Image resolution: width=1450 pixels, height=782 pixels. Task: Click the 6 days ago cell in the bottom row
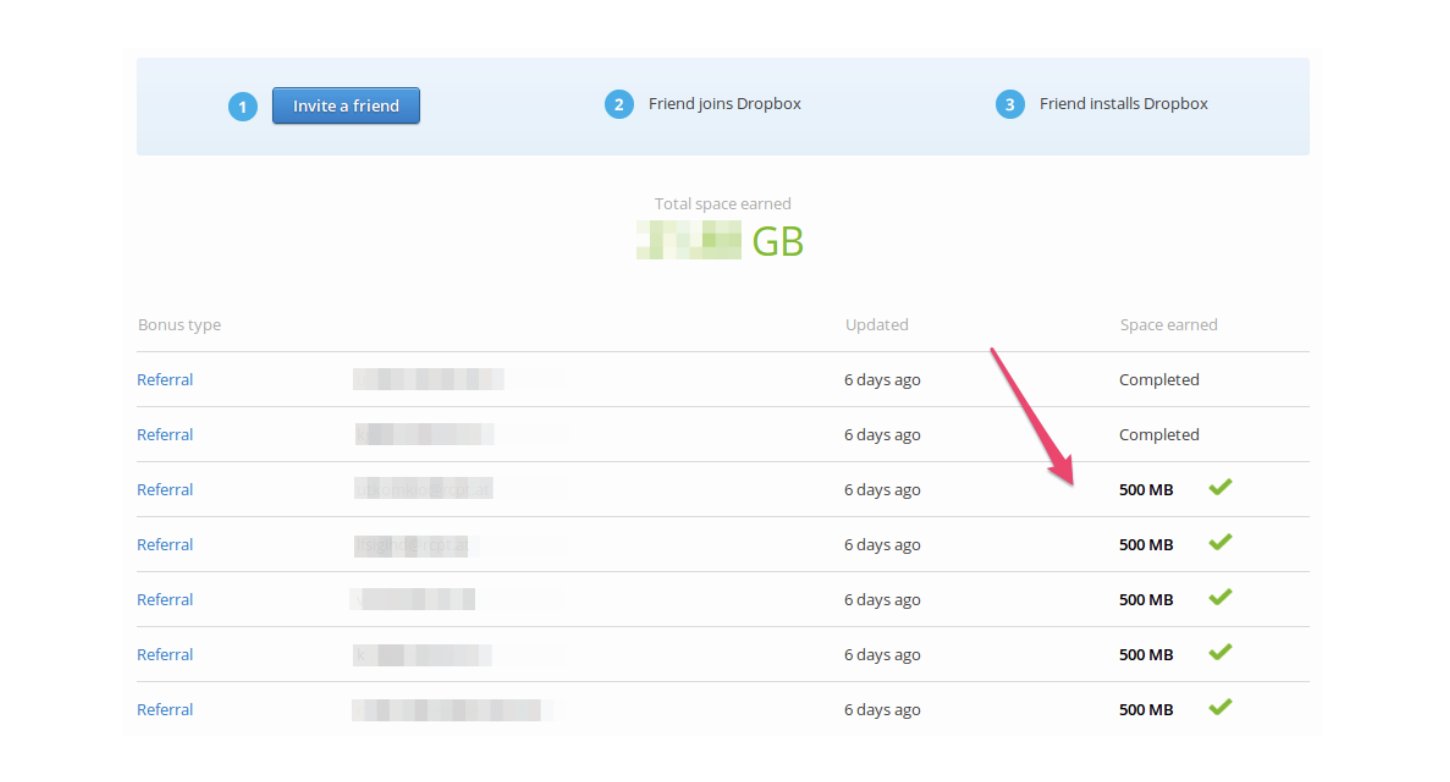[882, 710]
